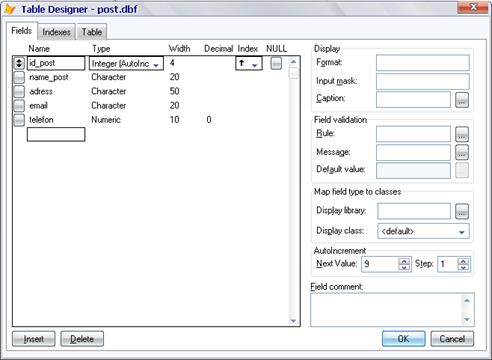
Task: Confirm with the OK button
Action: [404, 339]
